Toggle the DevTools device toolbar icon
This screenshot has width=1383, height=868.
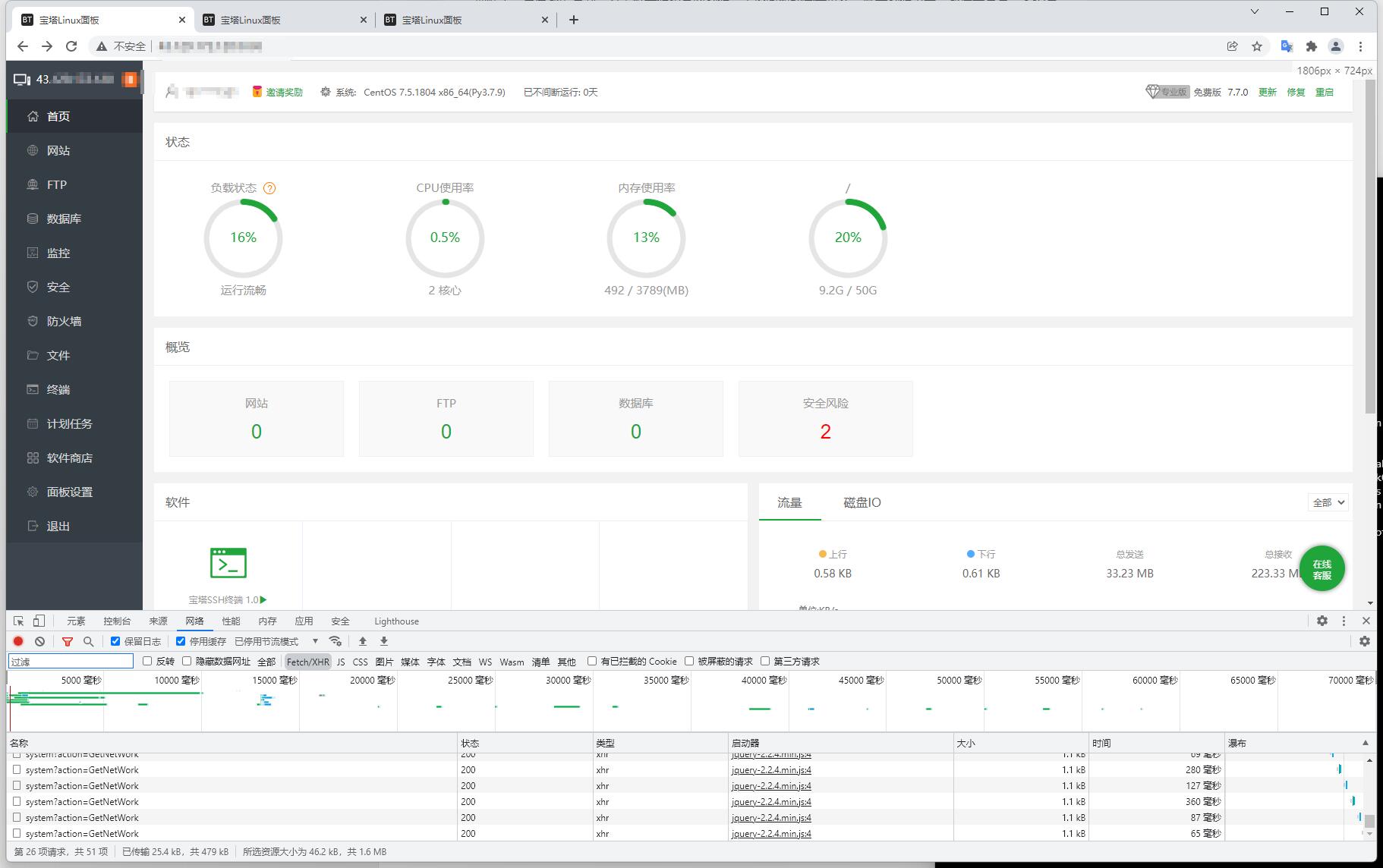(39, 621)
